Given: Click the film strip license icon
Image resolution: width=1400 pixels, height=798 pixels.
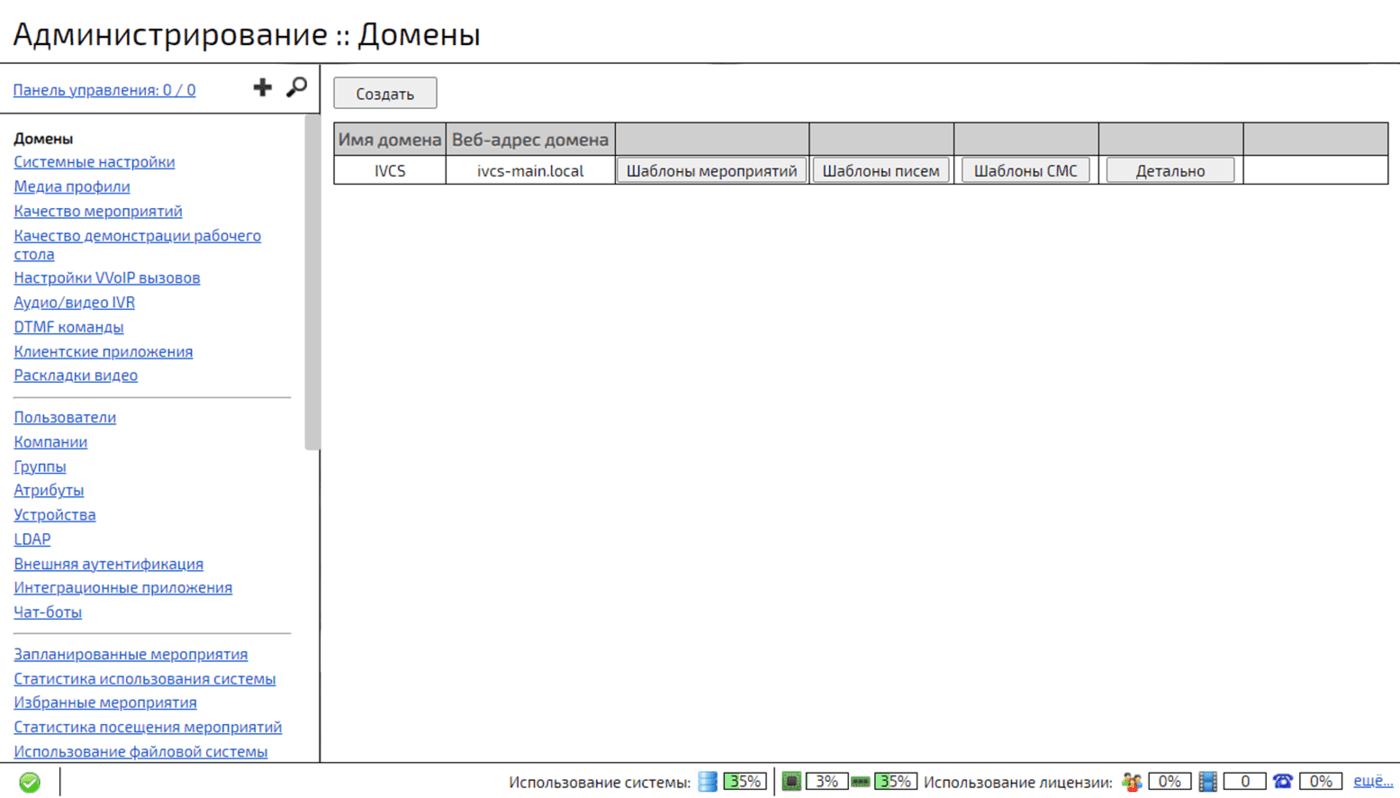Looking at the screenshot, I should coord(1208,782).
